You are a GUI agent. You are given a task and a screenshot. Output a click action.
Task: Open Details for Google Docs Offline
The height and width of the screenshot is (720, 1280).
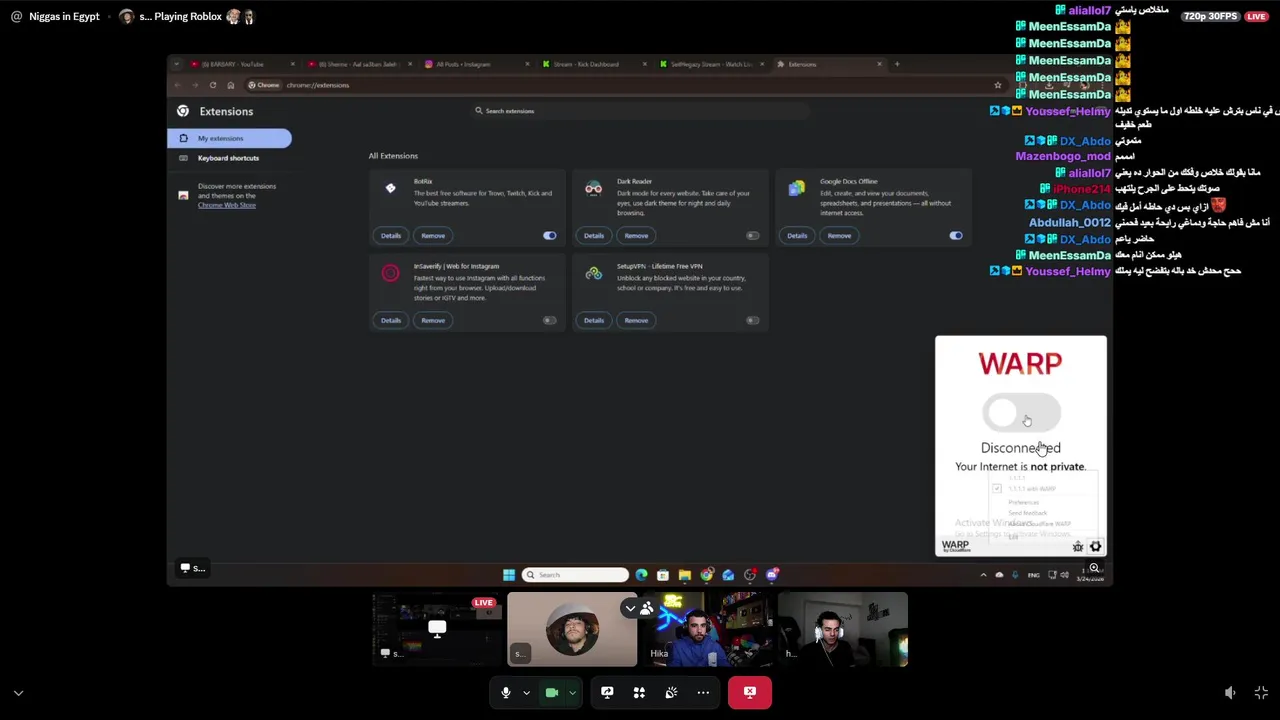796,236
